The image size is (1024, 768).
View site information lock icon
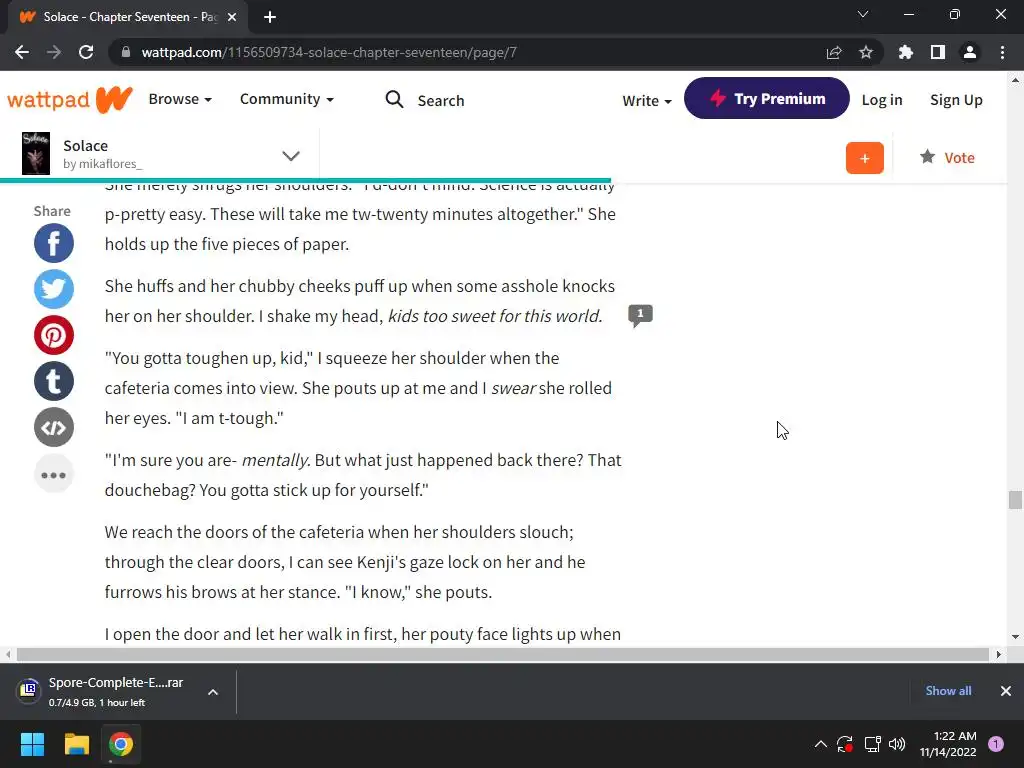(126, 52)
